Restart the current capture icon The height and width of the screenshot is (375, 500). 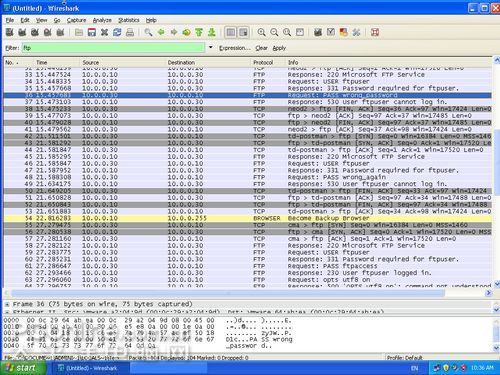[x=60, y=32]
